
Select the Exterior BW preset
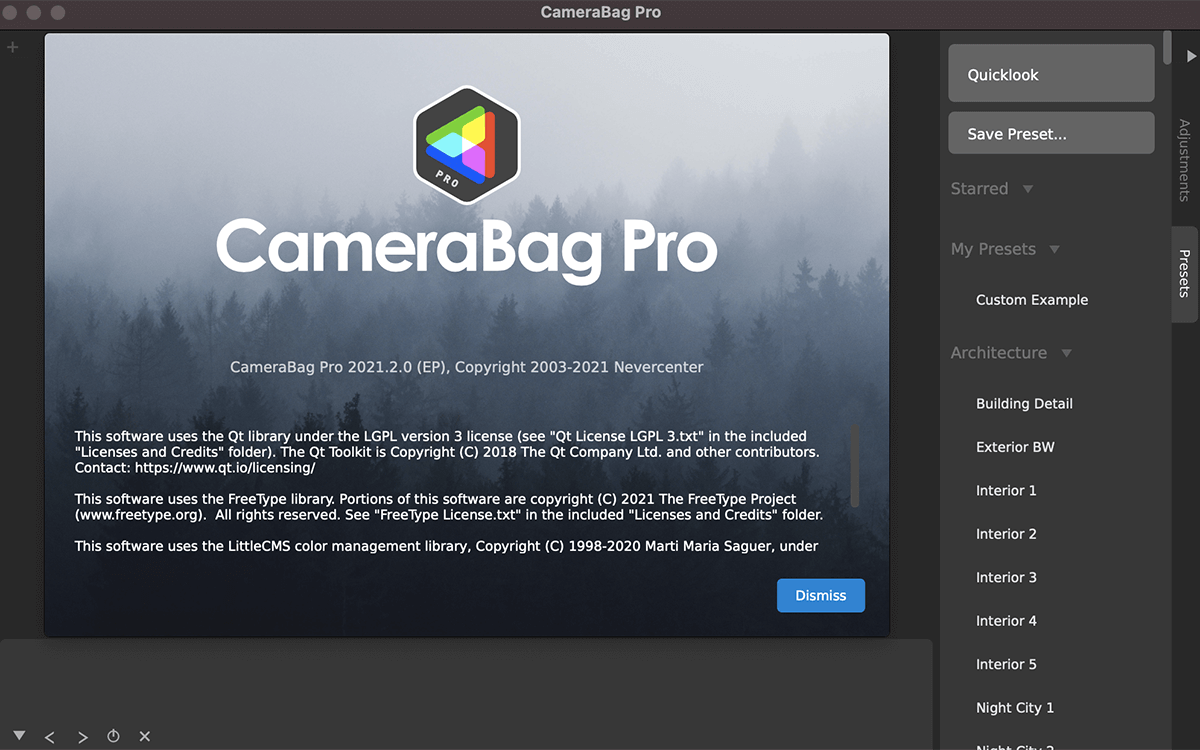(1015, 447)
